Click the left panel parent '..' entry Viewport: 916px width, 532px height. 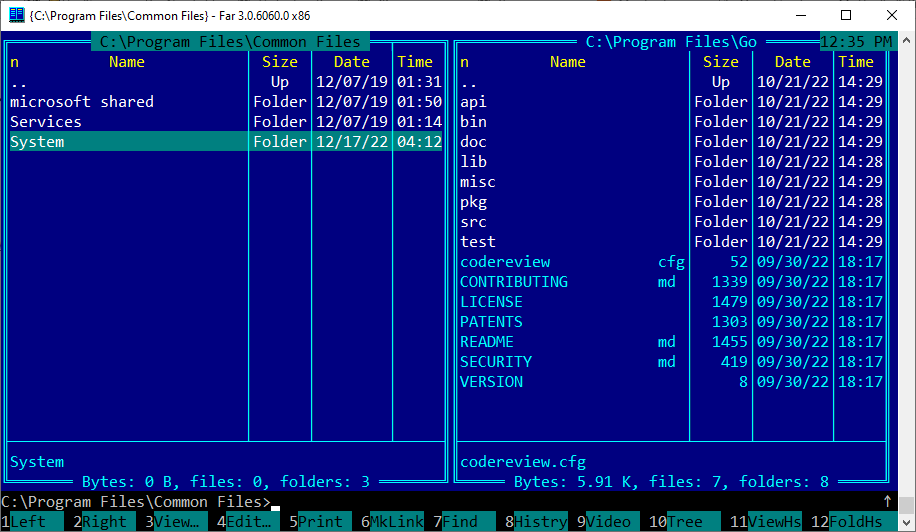pyautogui.click(x=225, y=82)
